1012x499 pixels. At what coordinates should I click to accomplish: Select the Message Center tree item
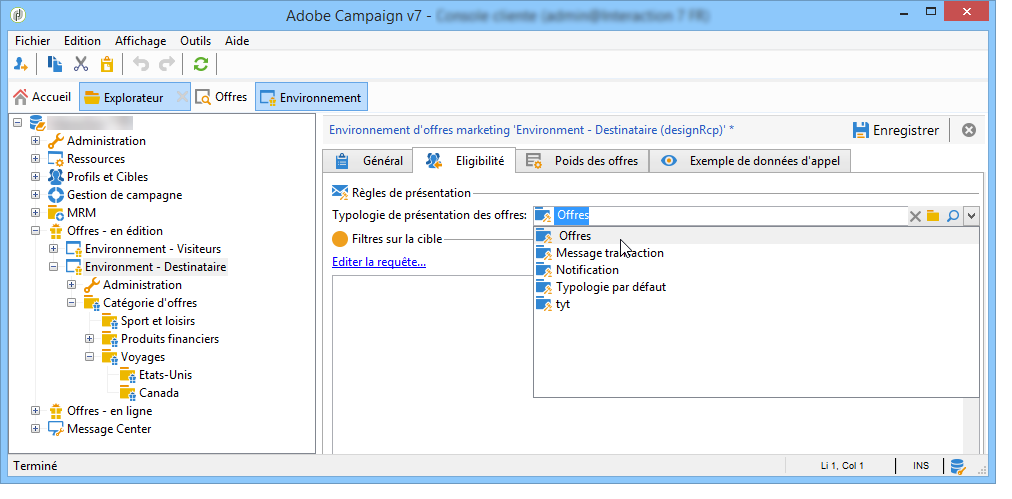109,429
